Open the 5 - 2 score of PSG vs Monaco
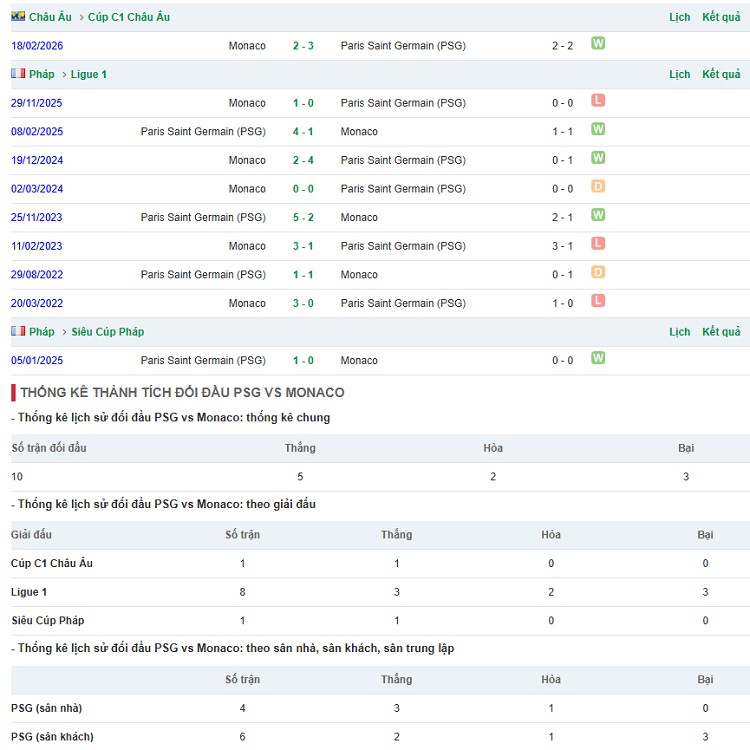Image resolution: width=750 pixels, height=750 pixels. [303, 217]
